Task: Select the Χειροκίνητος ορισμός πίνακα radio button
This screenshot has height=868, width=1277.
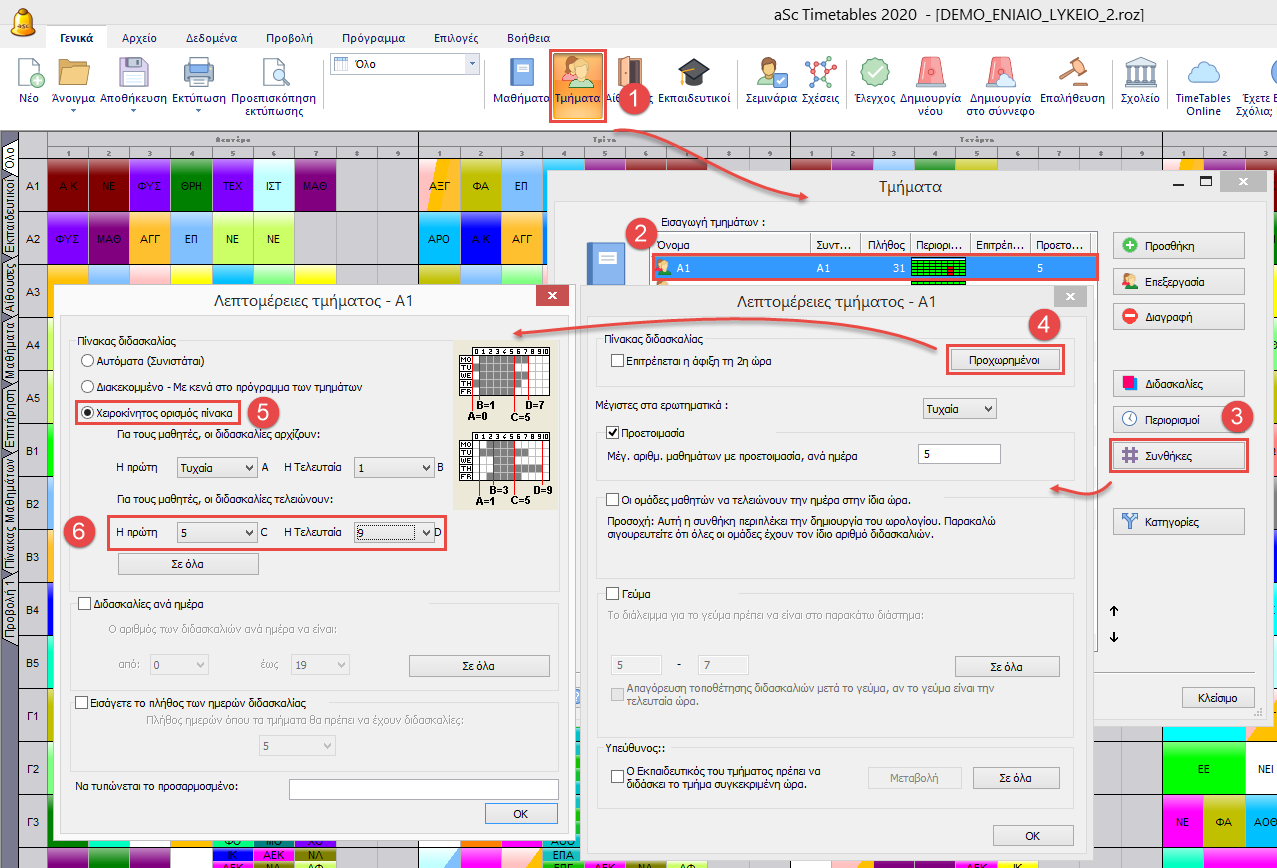Action: click(x=88, y=412)
